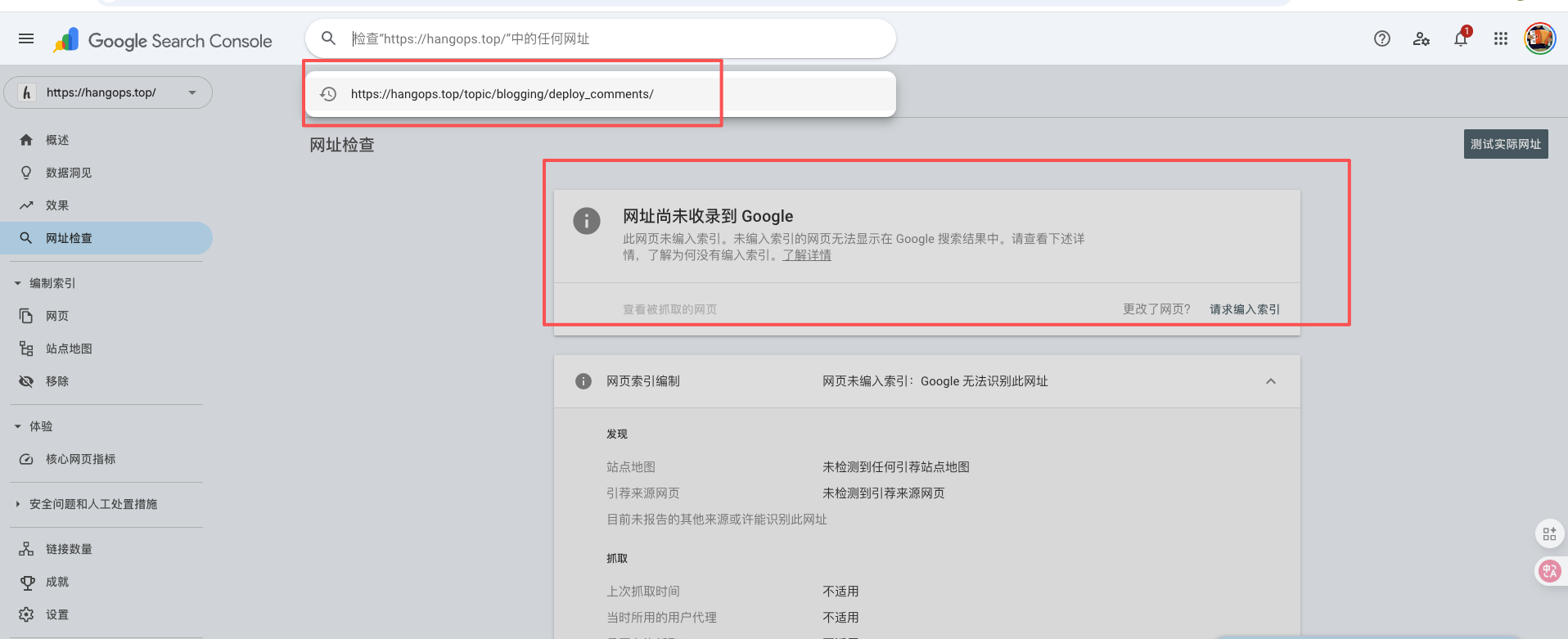
Task: Click the 上次抓取时间 label
Action: [643, 592]
